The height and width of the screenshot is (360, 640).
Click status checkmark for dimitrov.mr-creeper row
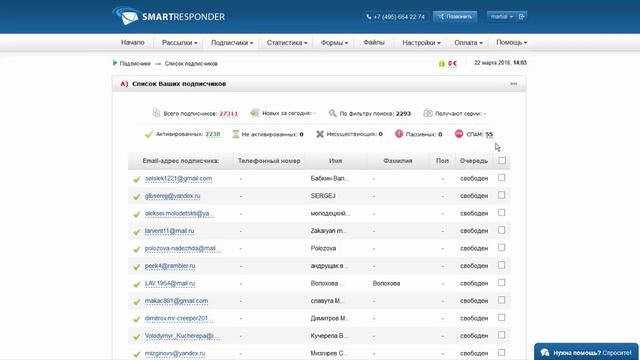click(137, 319)
